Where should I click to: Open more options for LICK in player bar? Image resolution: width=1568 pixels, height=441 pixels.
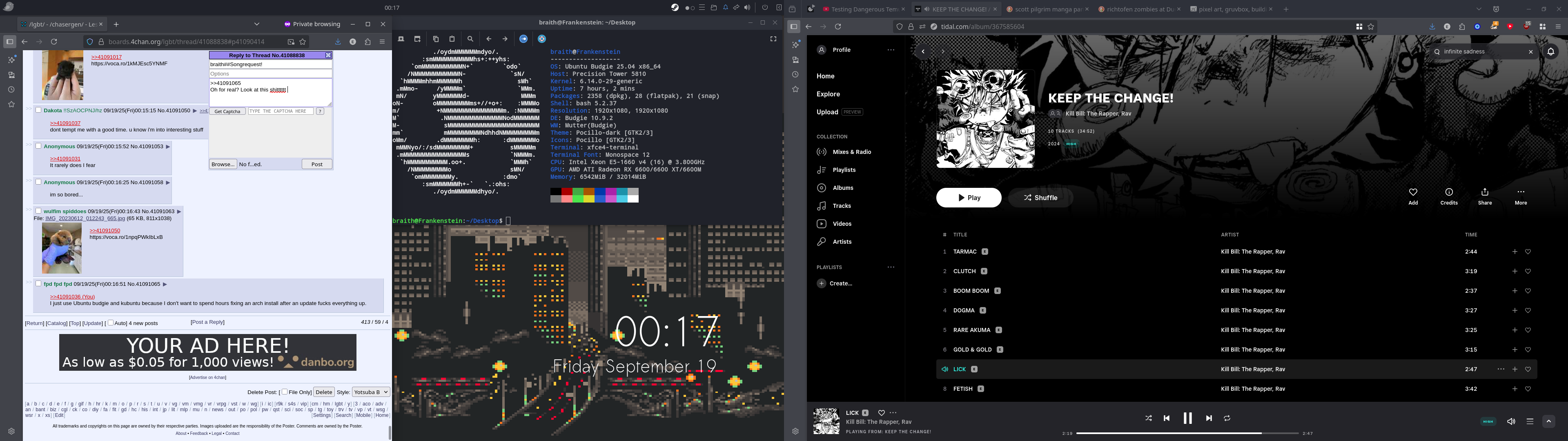[x=893, y=413]
